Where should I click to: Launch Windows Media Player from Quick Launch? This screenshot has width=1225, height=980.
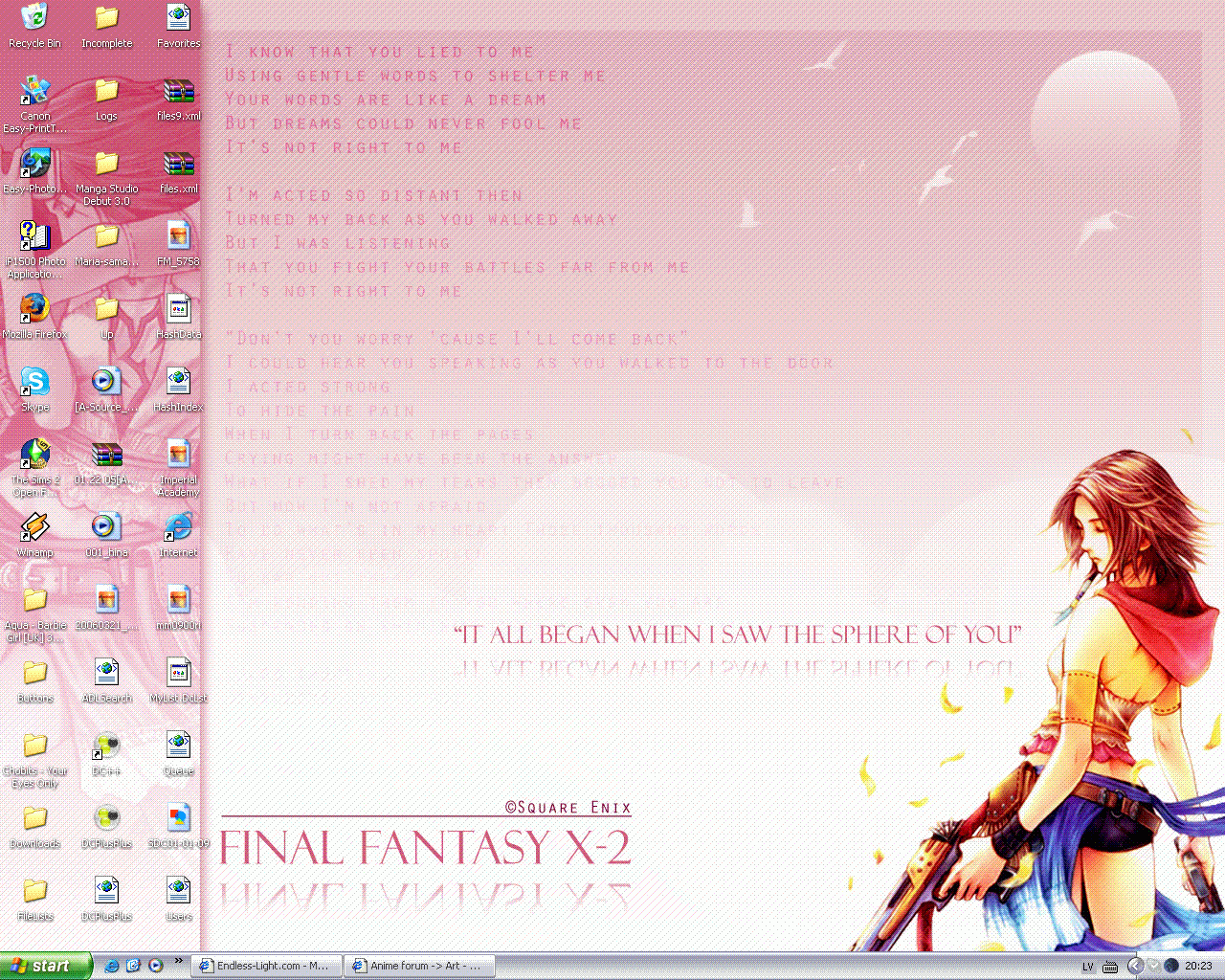156,966
